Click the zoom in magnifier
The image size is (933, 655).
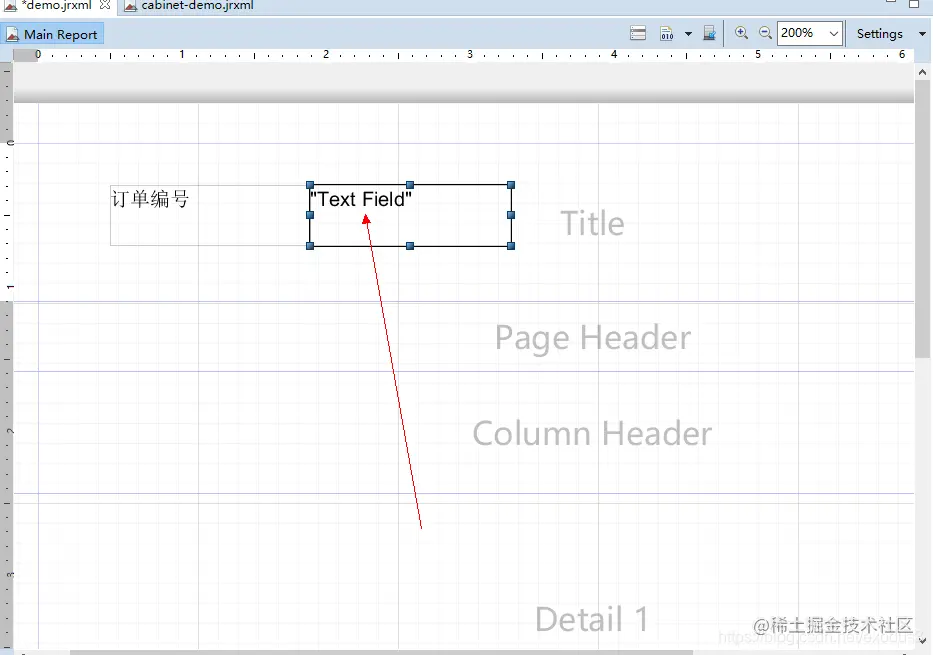[x=741, y=33]
